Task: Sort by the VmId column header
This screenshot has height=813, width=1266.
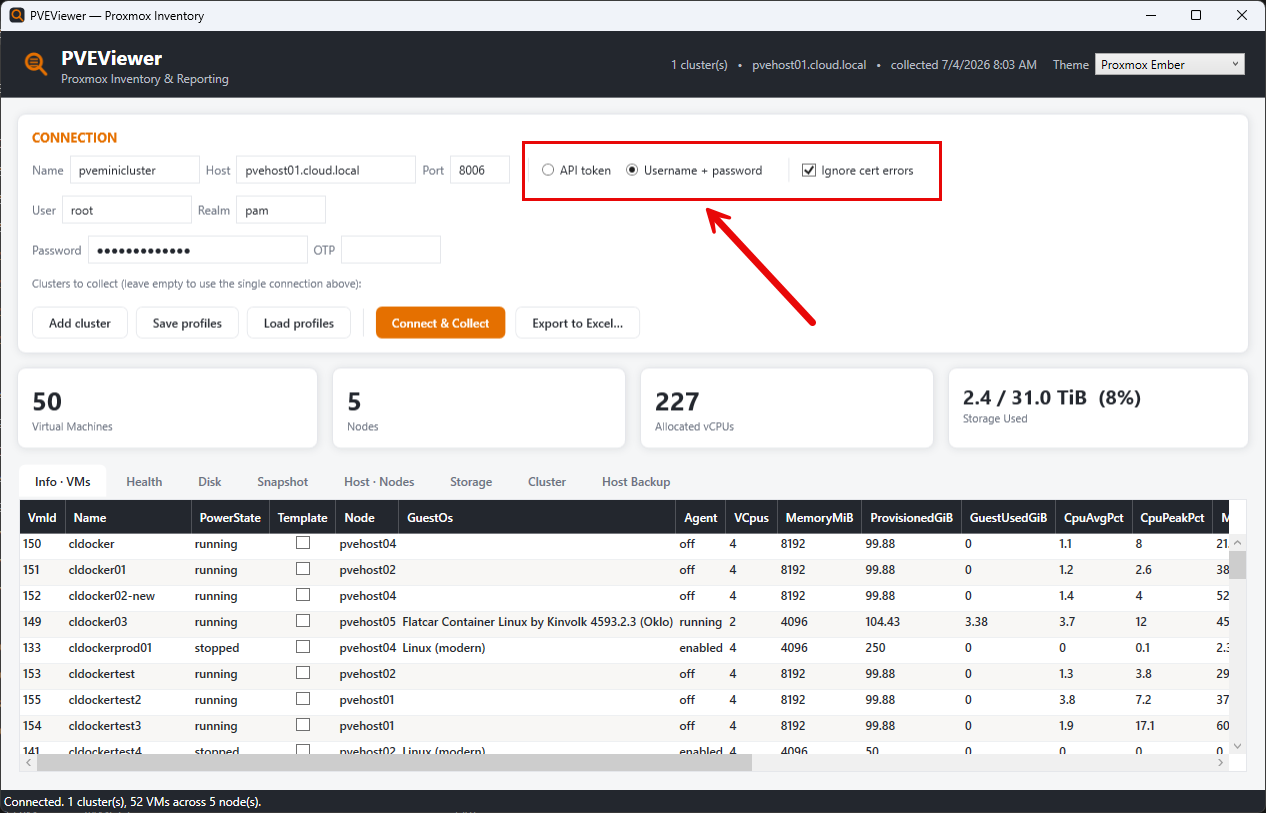Action: (x=42, y=517)
